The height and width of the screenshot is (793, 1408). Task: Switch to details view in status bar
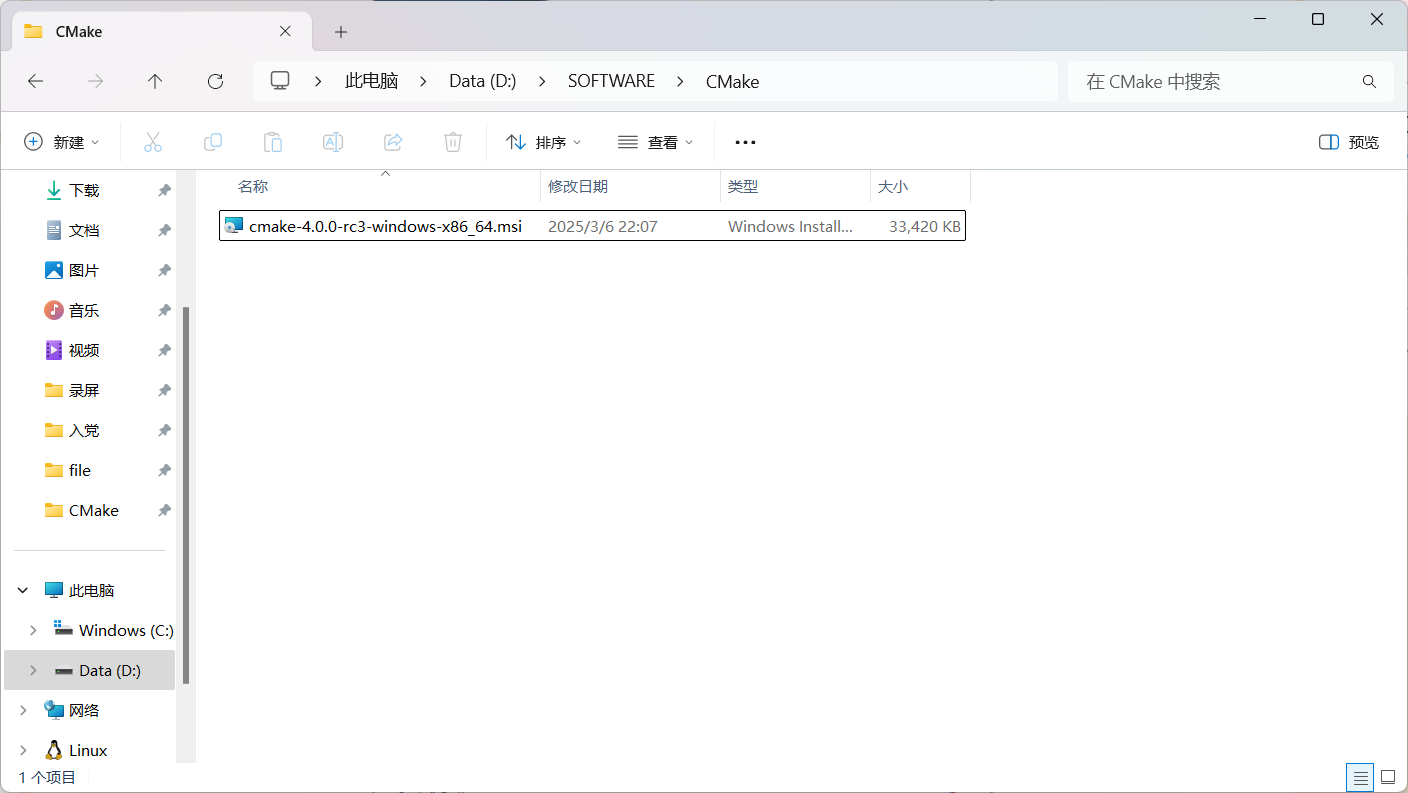pyautogui.click(x=1360, y=777)
